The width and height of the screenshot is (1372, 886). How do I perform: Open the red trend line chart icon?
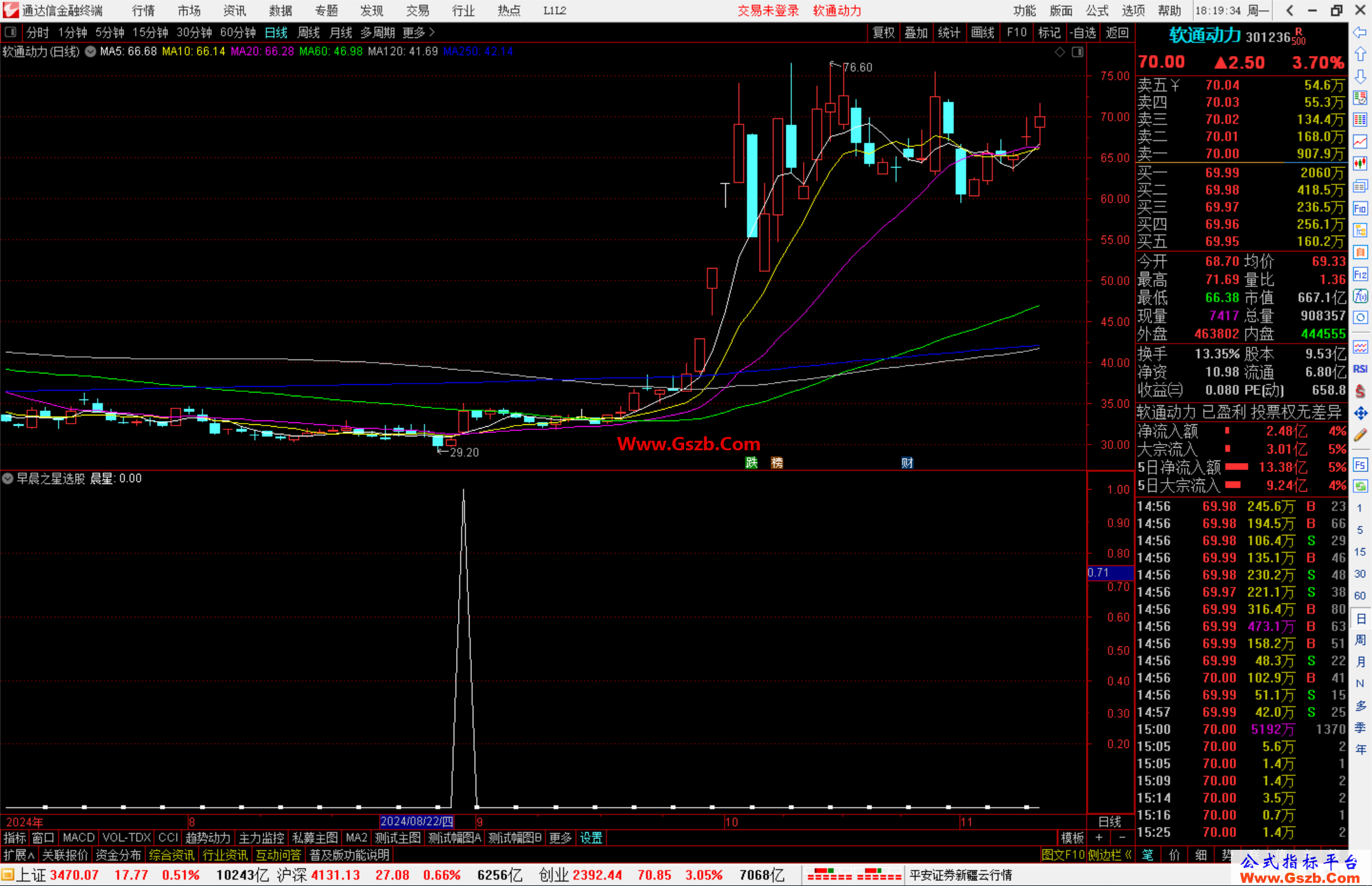click(1360, 142)
